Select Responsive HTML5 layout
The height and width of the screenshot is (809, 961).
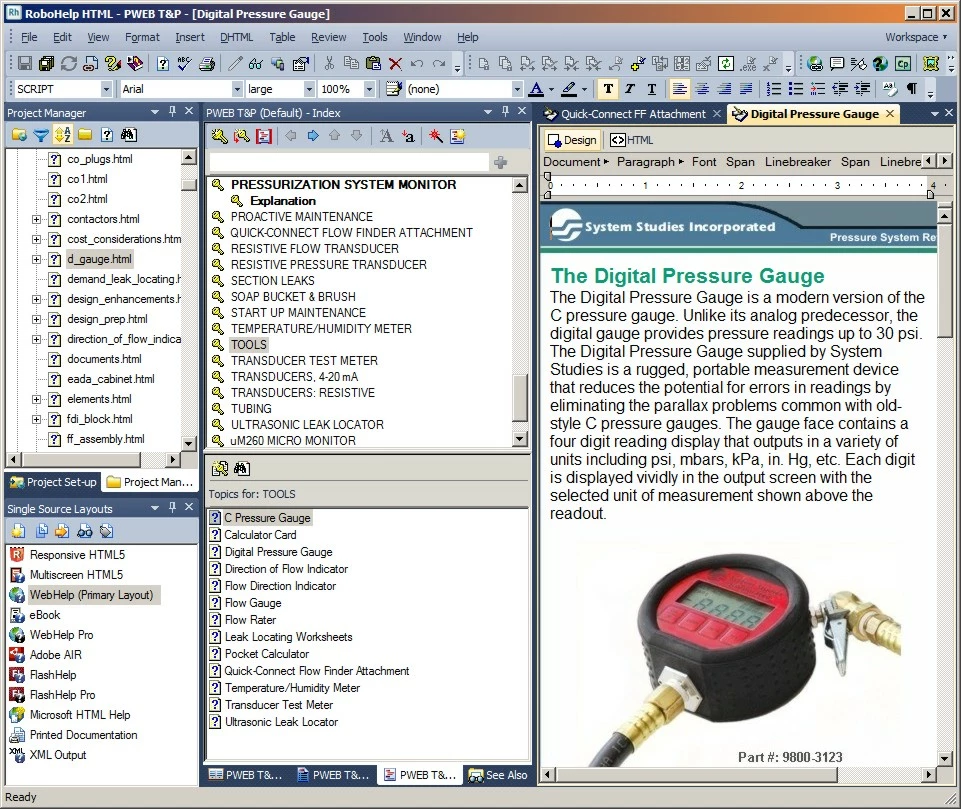[x=77, y=555]
